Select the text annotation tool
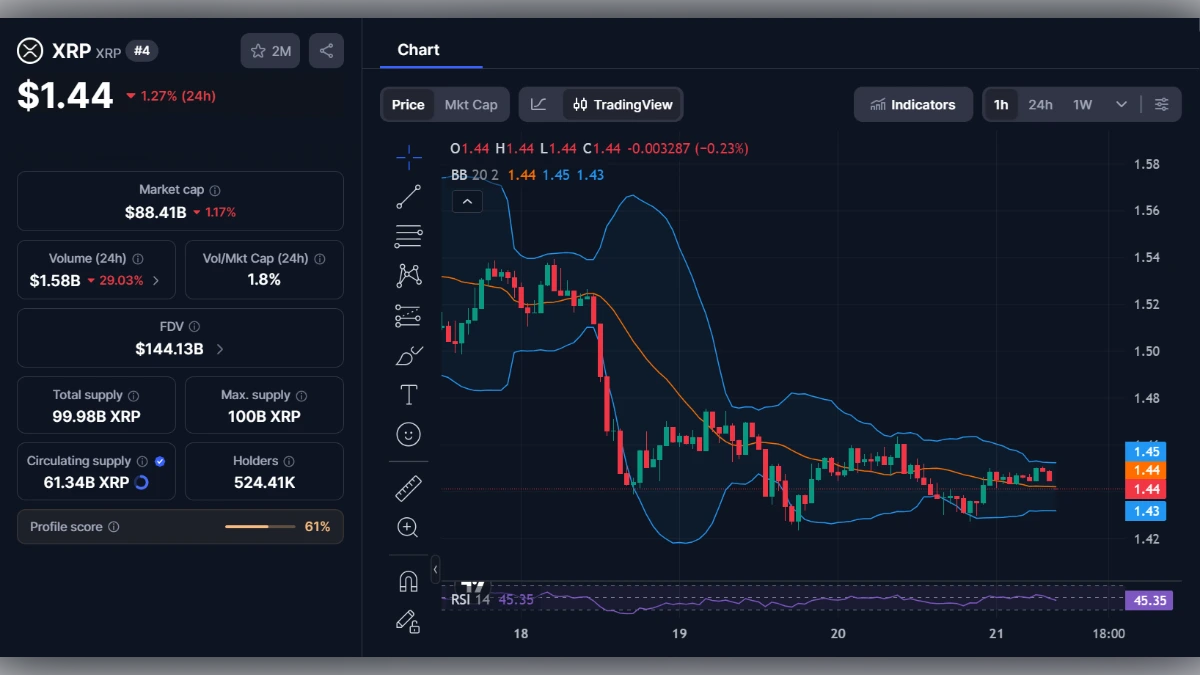This screenshot has width=1200, height=675. click(408, 394)
